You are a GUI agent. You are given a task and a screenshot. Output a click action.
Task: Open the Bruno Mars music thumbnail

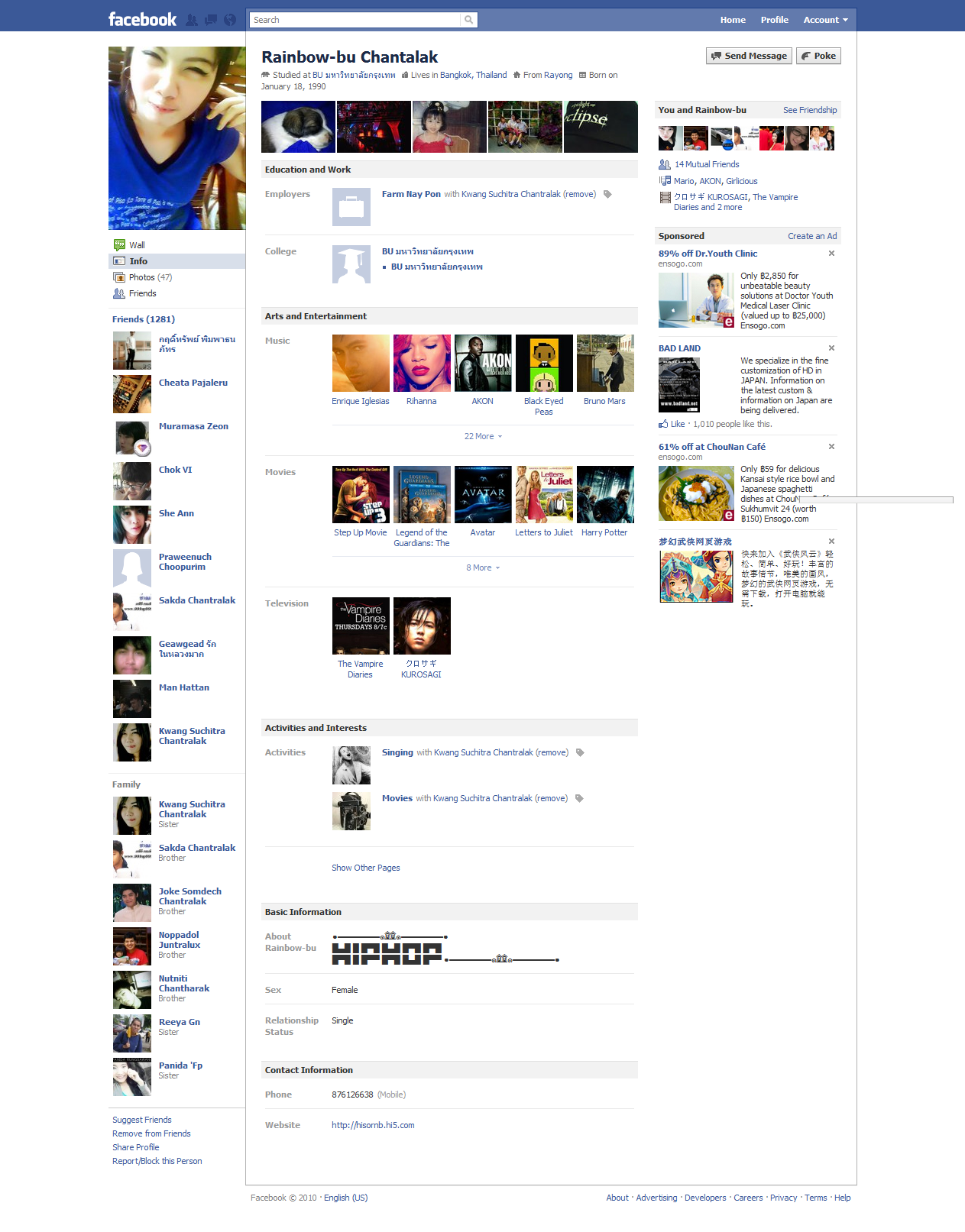point(605,364)
